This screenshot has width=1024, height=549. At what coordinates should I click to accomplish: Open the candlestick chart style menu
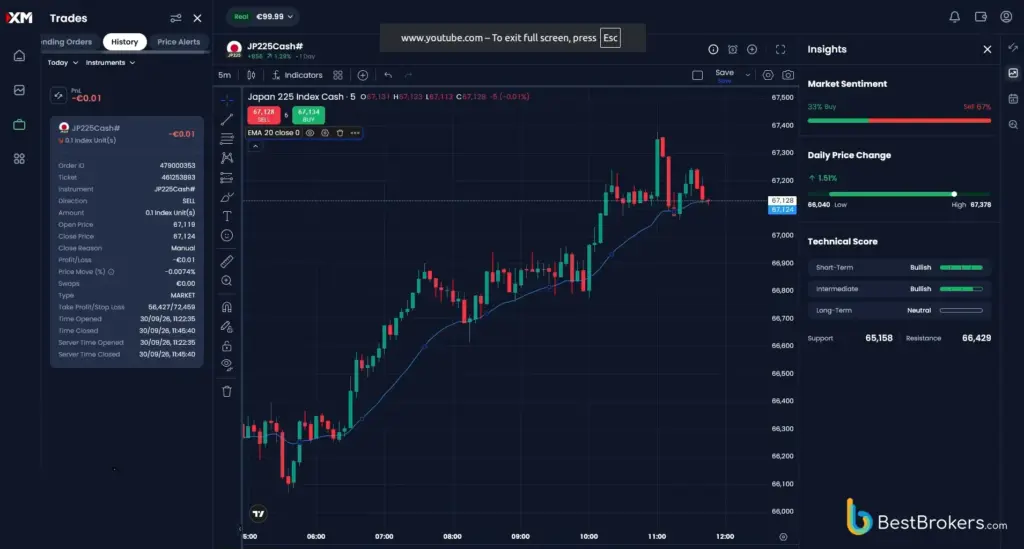pyautogui.click(x=251, y=75)
